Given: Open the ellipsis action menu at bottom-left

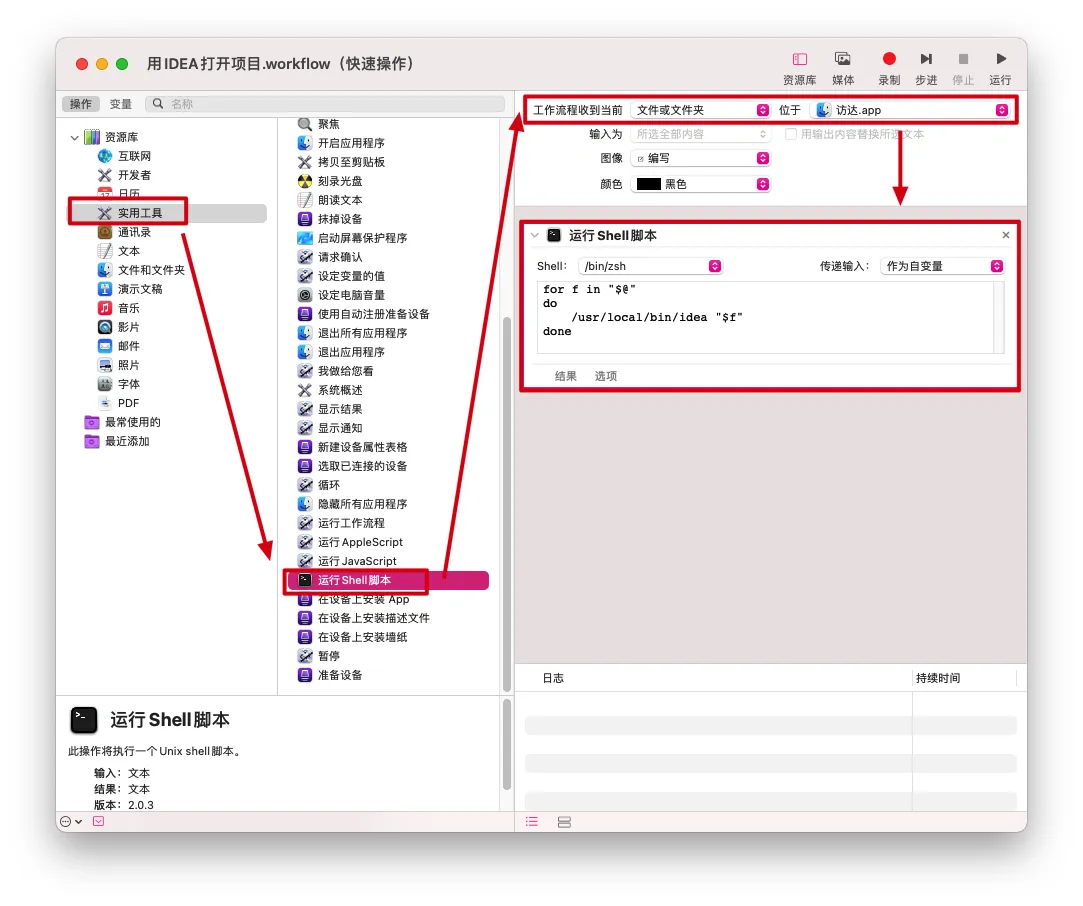Looking at the screenshot, I should [x=71, y=822].
